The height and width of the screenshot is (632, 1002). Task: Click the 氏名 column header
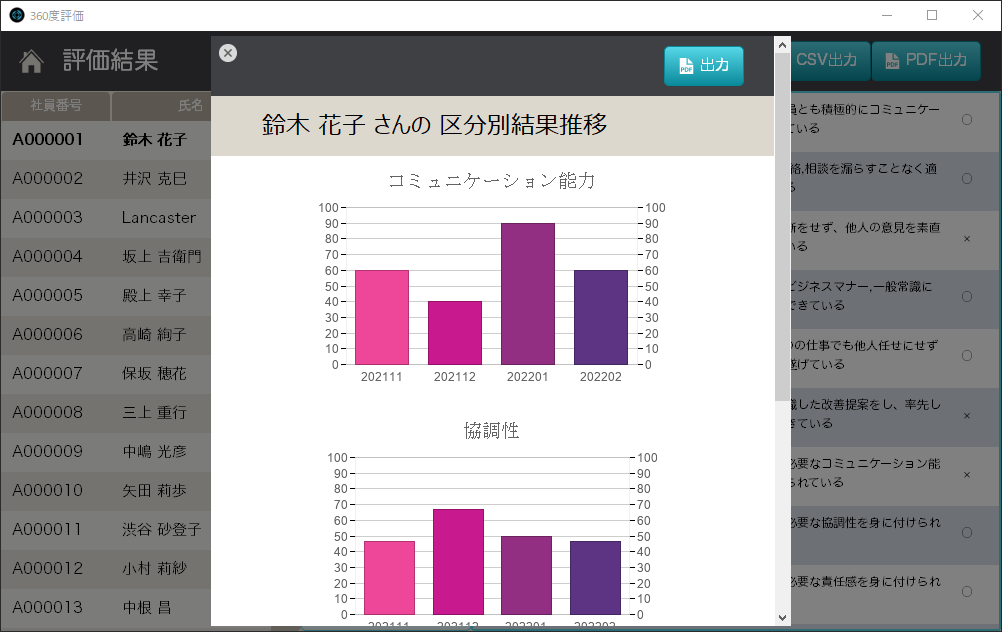click(162, 105)
